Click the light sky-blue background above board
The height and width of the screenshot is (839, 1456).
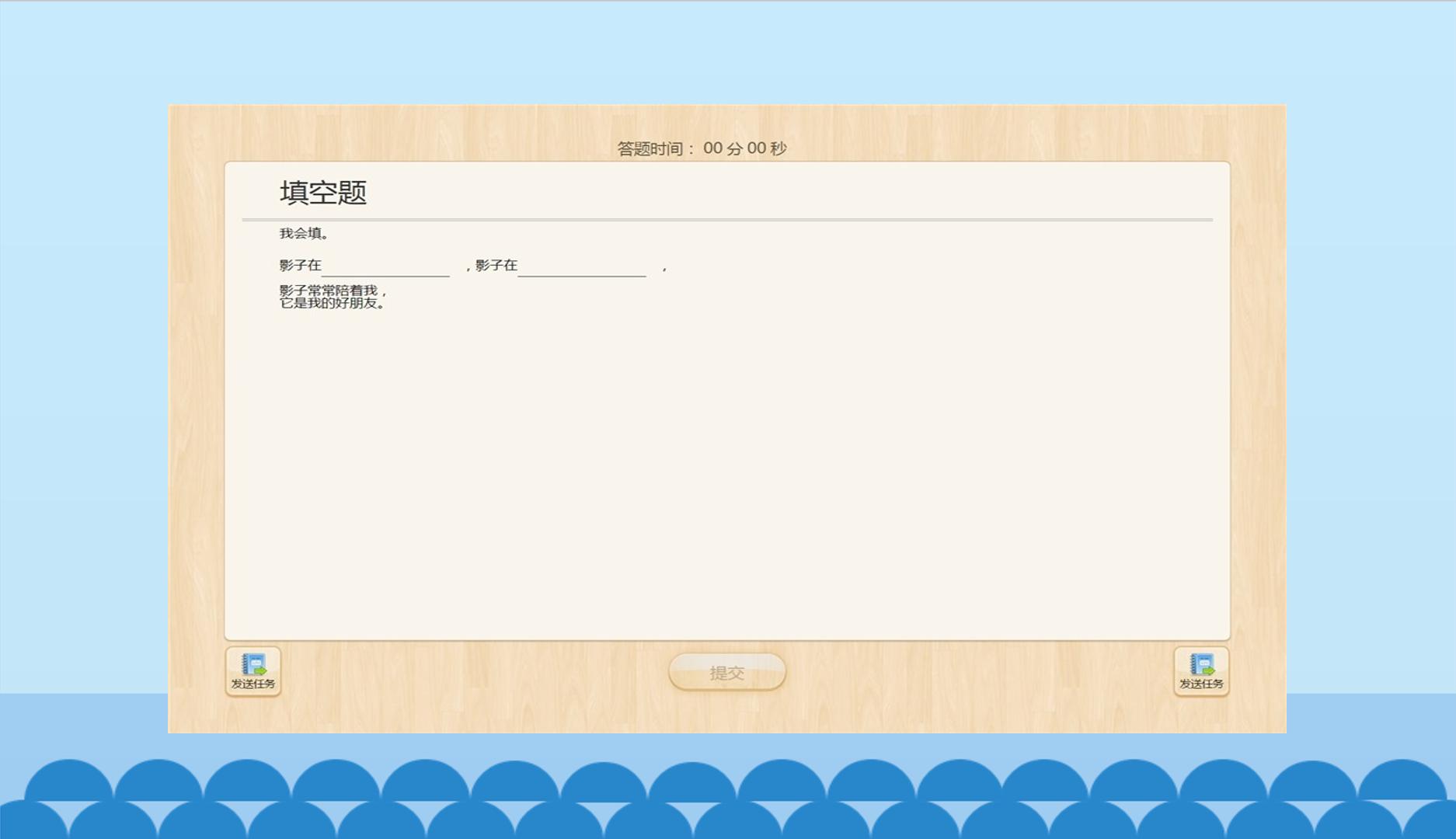pyautogui.click(x=727, y=50)
